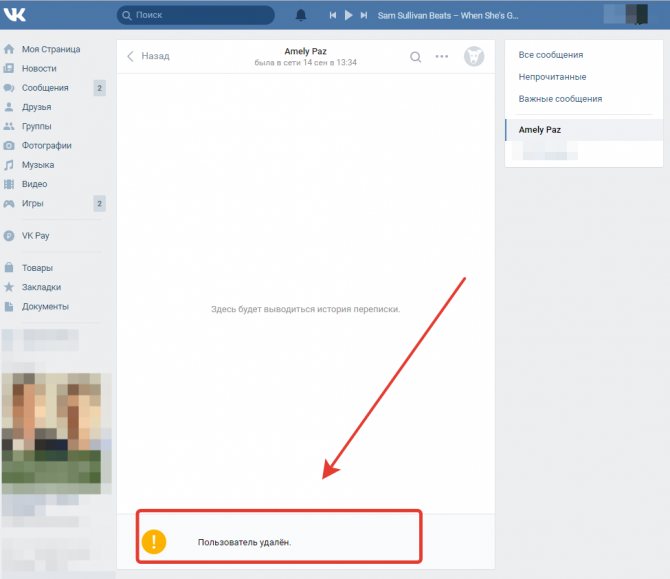Skip to the next track

tap(364, 15)
